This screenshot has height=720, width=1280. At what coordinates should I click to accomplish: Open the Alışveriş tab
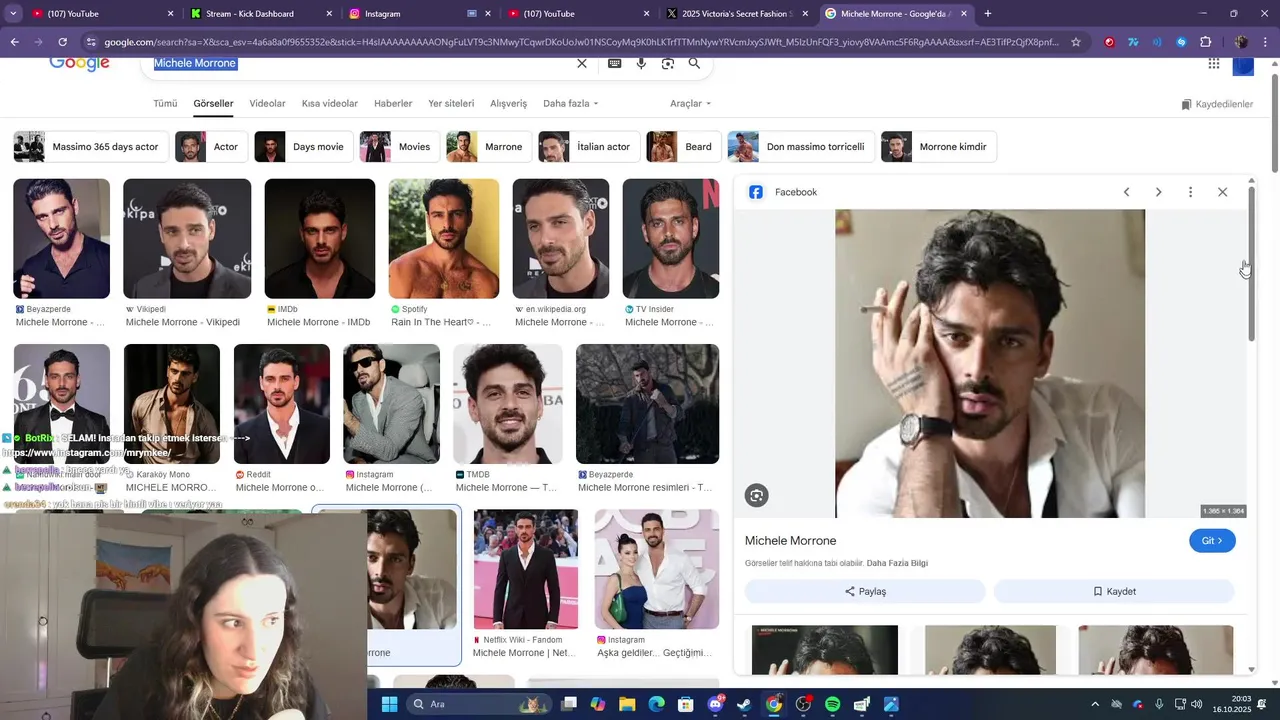(508, 104)
